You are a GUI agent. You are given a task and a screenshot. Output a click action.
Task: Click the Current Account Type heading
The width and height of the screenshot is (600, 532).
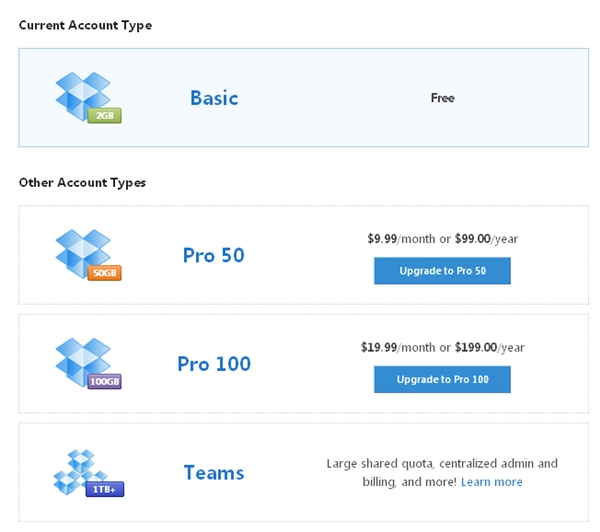[x=85, y=26]
